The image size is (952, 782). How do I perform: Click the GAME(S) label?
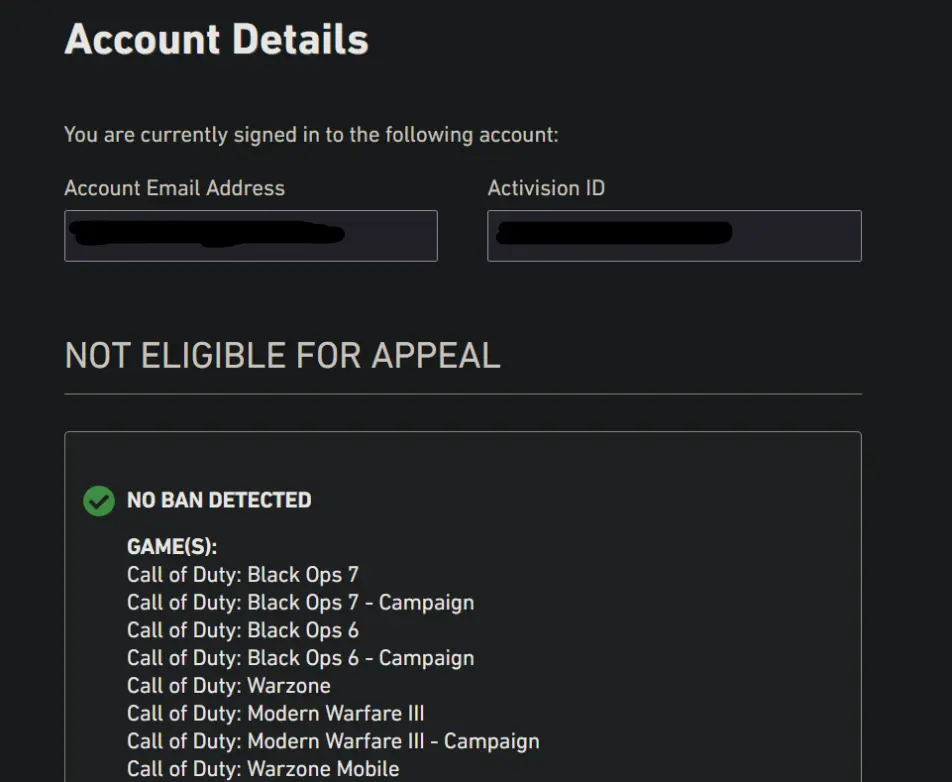tap(172, 547)
